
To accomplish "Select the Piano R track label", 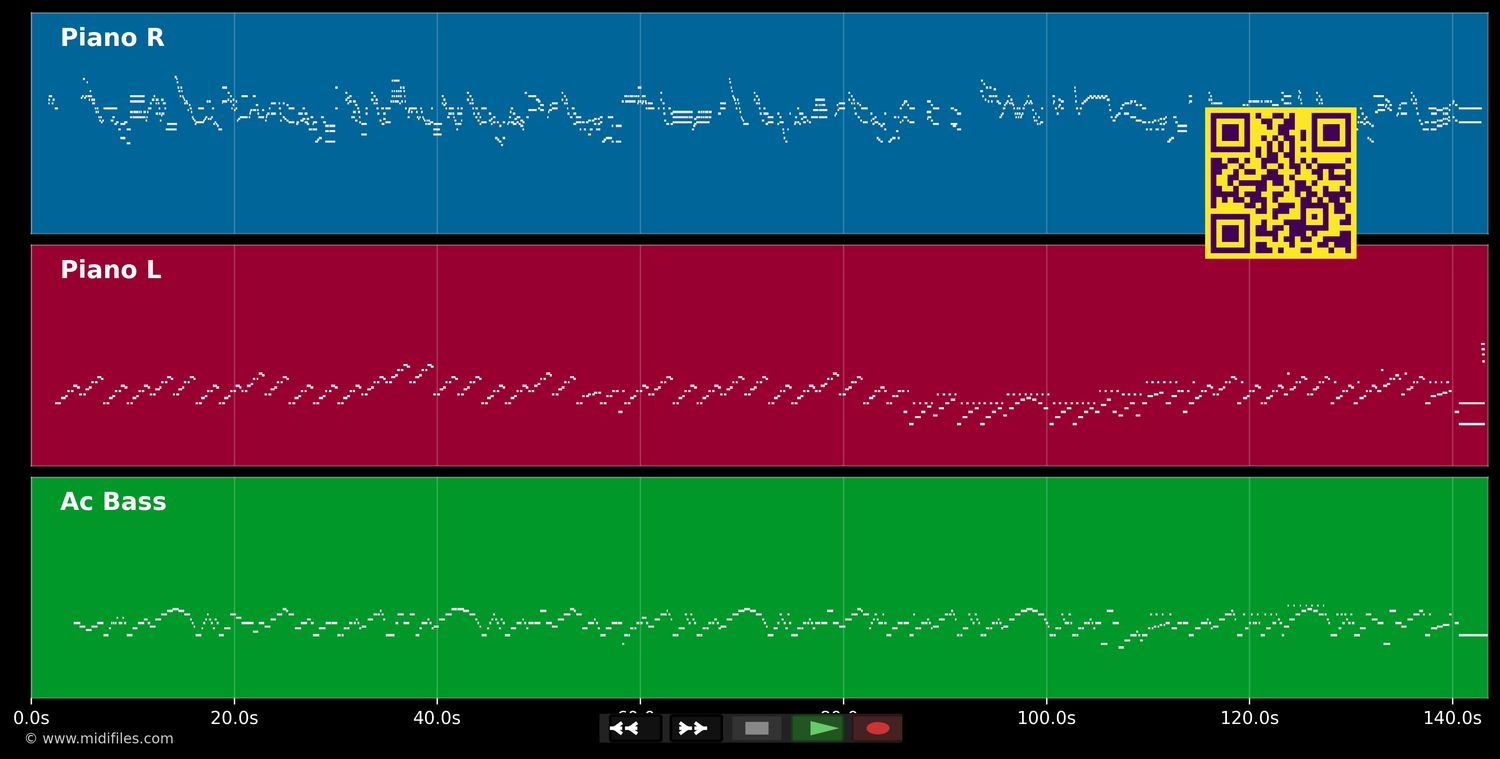I will click(112, 38).
